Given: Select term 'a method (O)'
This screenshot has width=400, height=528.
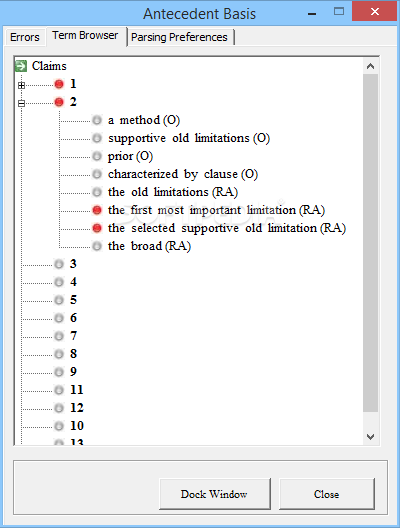Looking at the screenshot, I should [144, 120].
